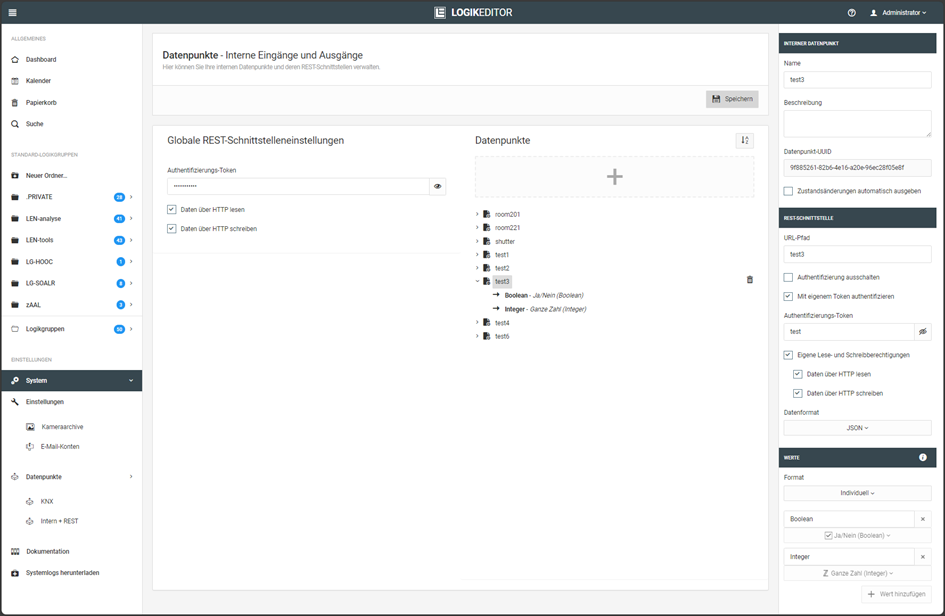Click the Beschreibung text area
The height and width of the screenshot is (616, 945).
click(857, 123)
